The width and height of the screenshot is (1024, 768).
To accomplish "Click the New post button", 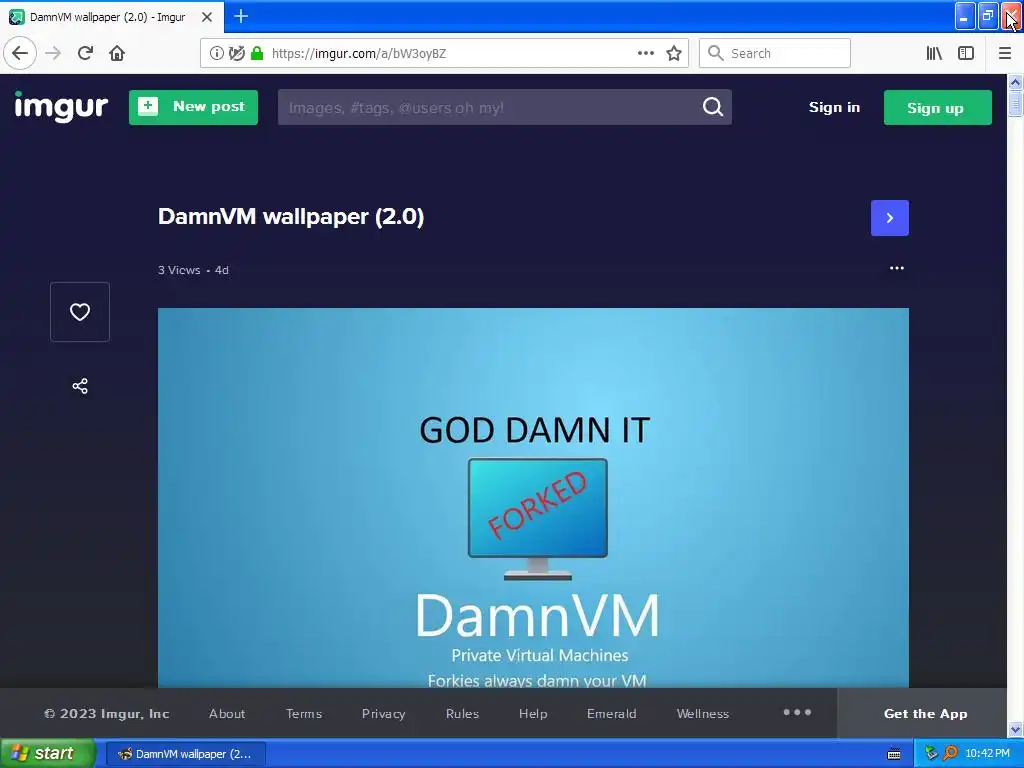I will point(193,107).
